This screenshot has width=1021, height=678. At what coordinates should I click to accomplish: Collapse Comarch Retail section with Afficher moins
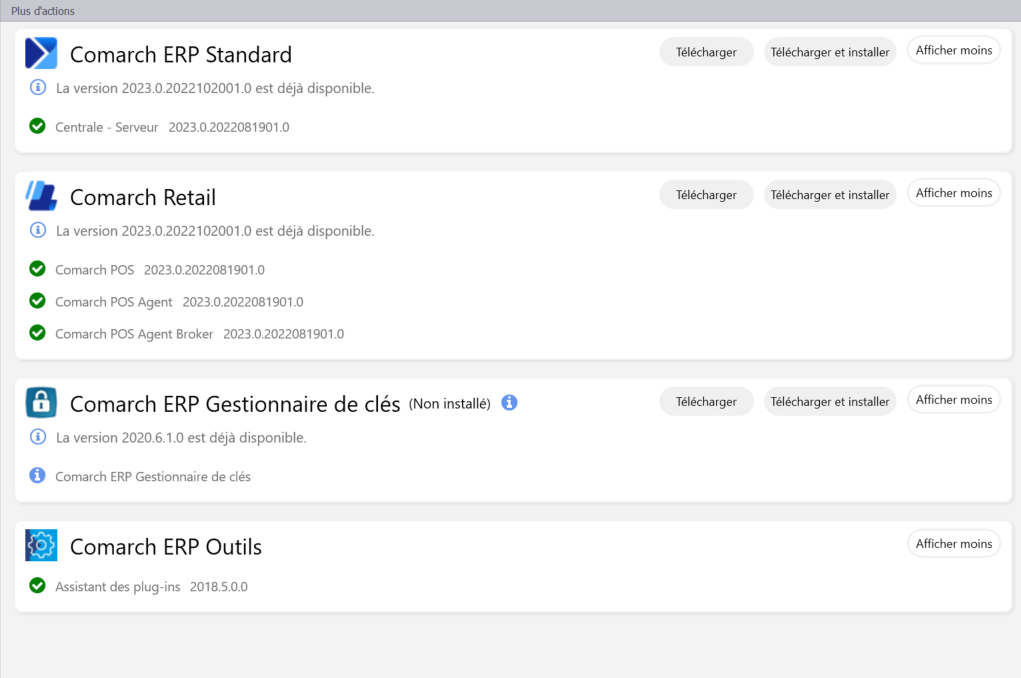[x=954, y=193]
